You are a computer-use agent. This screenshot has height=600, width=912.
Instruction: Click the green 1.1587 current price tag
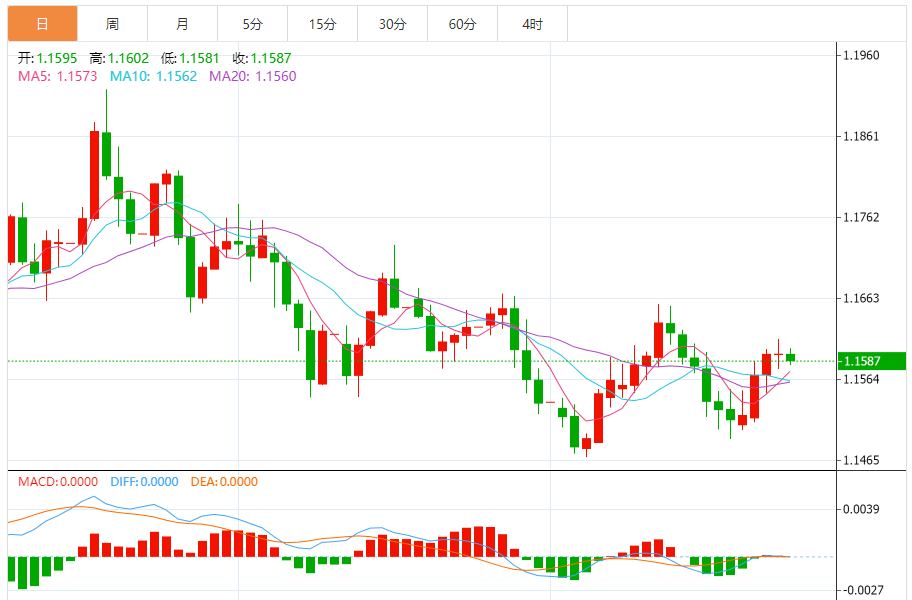871,361
